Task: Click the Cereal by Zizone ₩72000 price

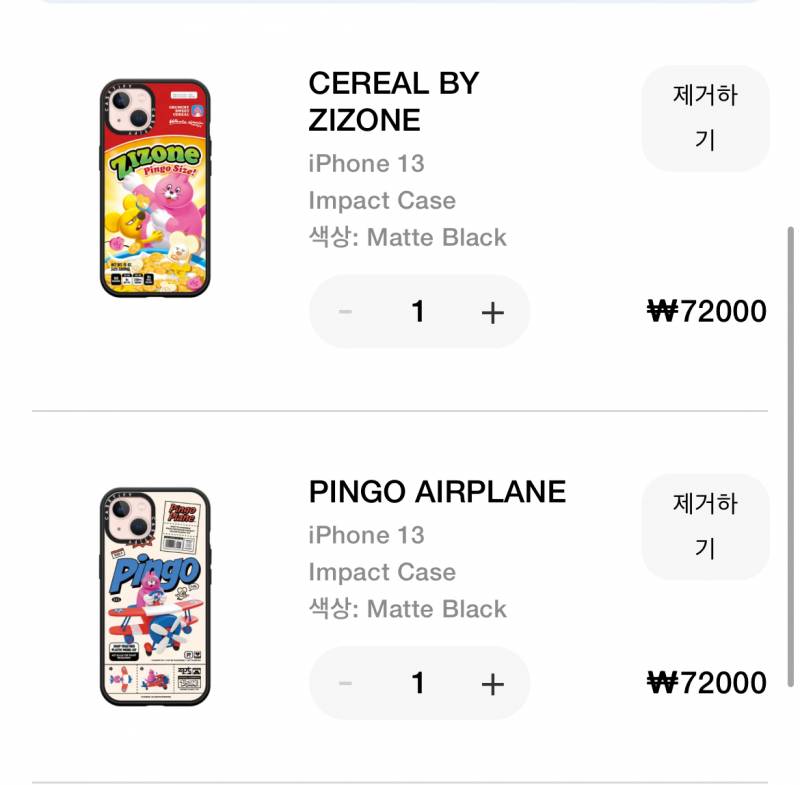Action: point(707,312)
